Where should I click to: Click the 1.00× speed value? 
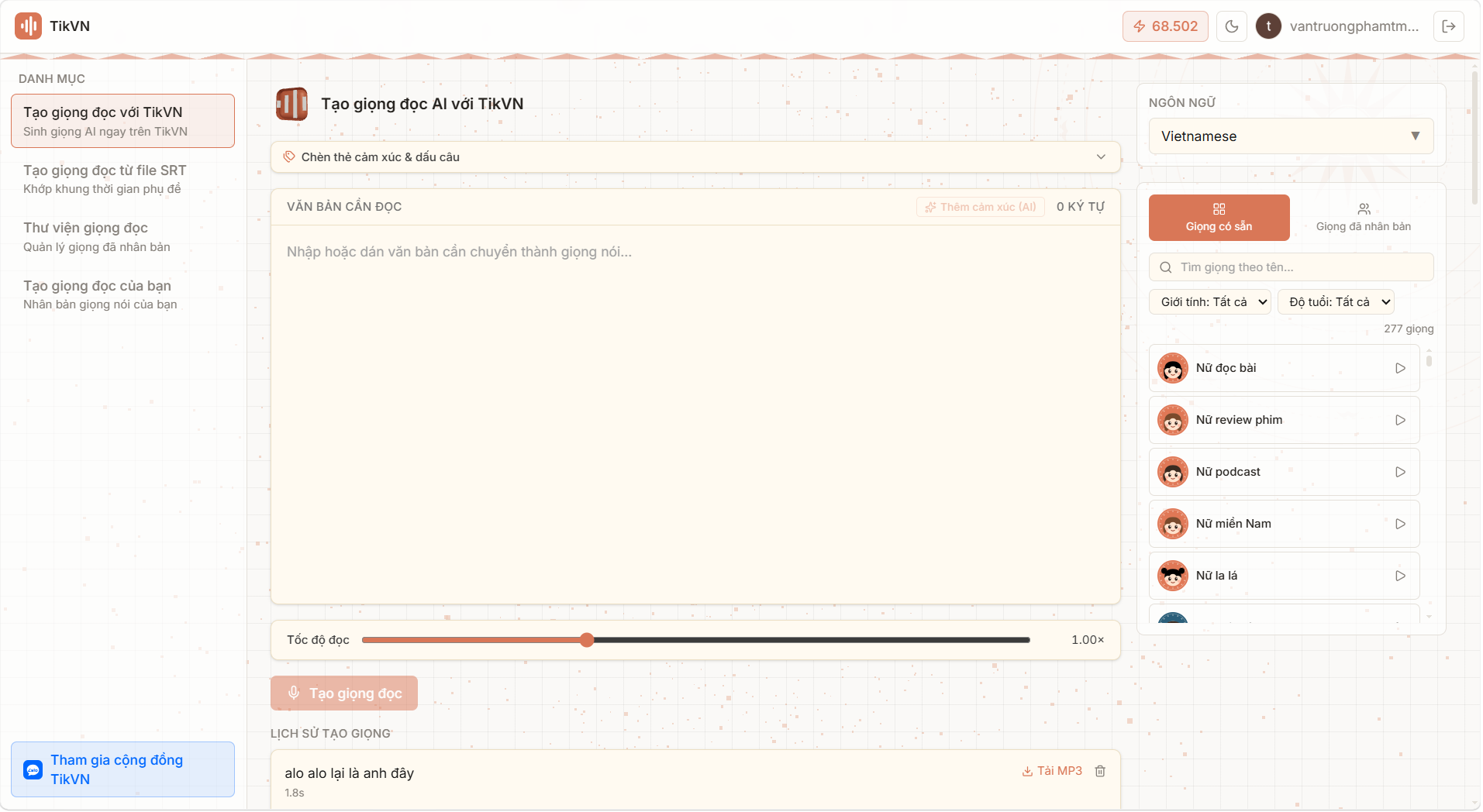(1088, 640)
